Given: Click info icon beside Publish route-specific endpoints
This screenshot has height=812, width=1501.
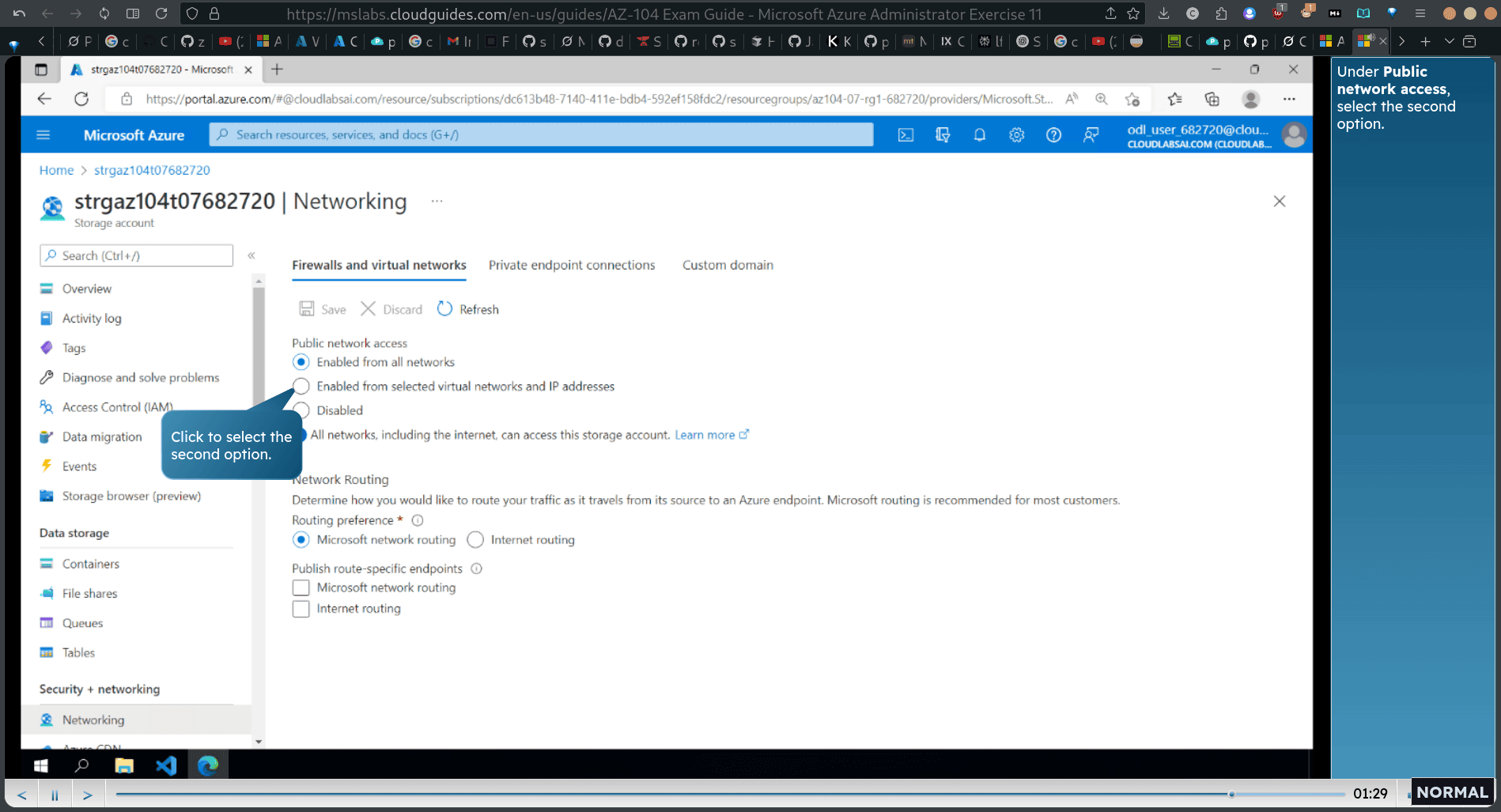Looking at the screenshot, I should click(476, 568).
